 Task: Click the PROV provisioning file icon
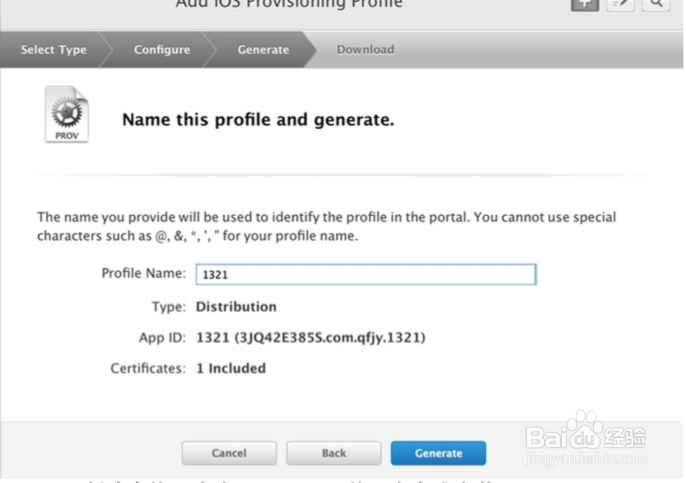[67, 115]
